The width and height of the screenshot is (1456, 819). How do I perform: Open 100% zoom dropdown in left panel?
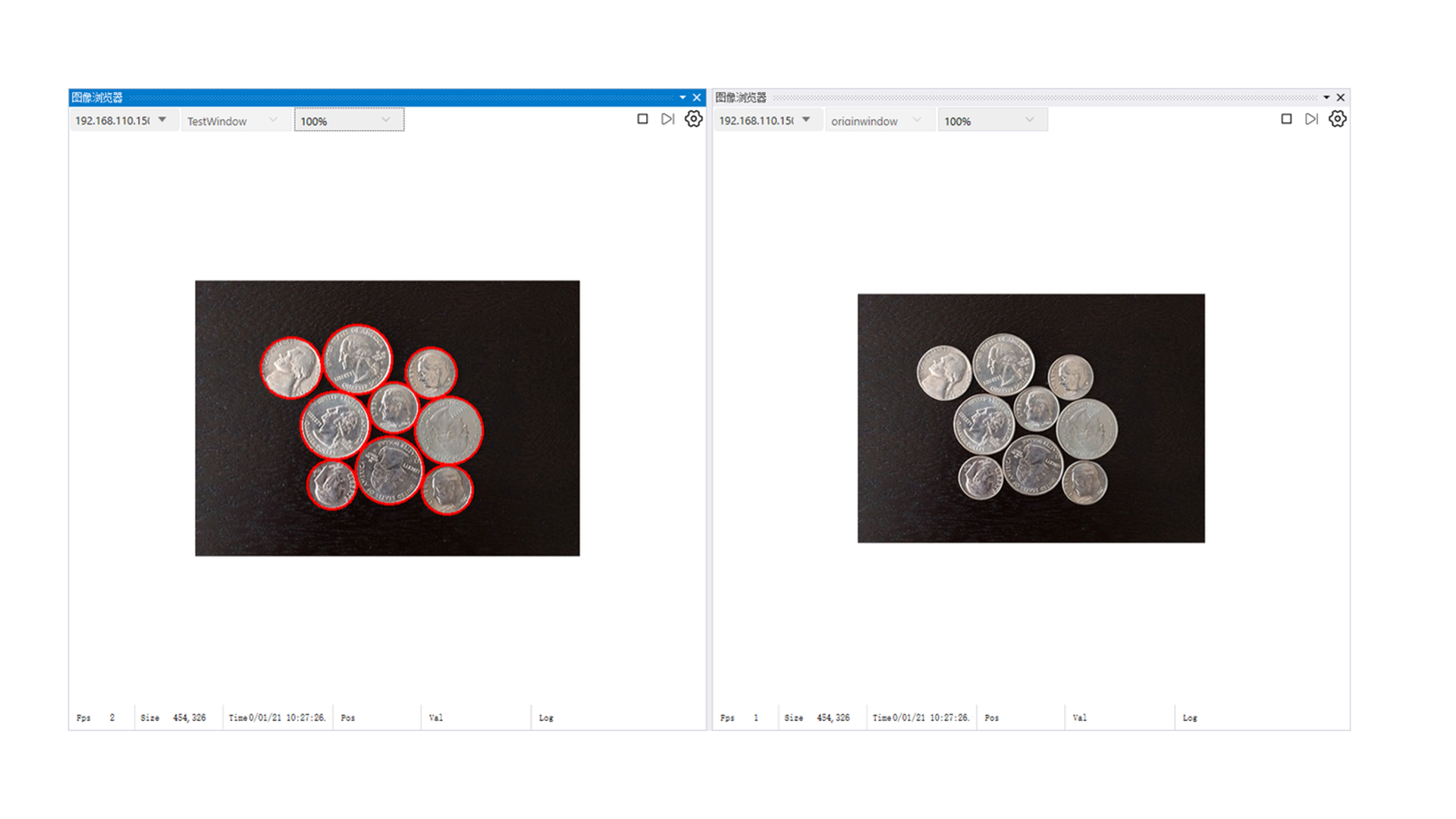[385, 120]
